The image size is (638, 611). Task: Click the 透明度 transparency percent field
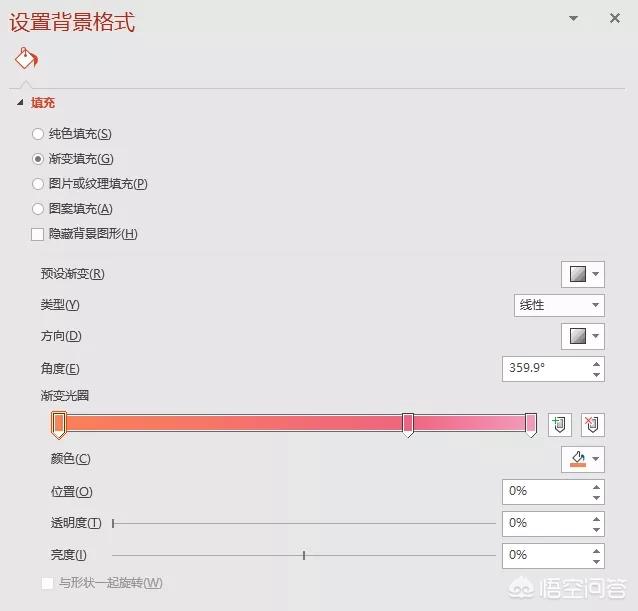coord(545,523)
